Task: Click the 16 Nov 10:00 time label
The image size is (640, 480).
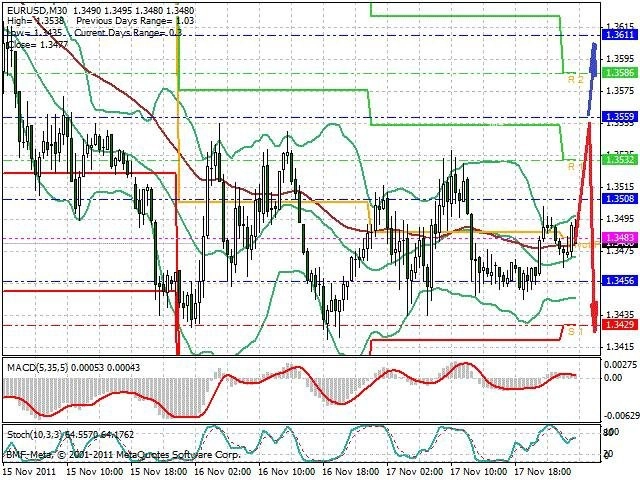Action: click(287, 471)
